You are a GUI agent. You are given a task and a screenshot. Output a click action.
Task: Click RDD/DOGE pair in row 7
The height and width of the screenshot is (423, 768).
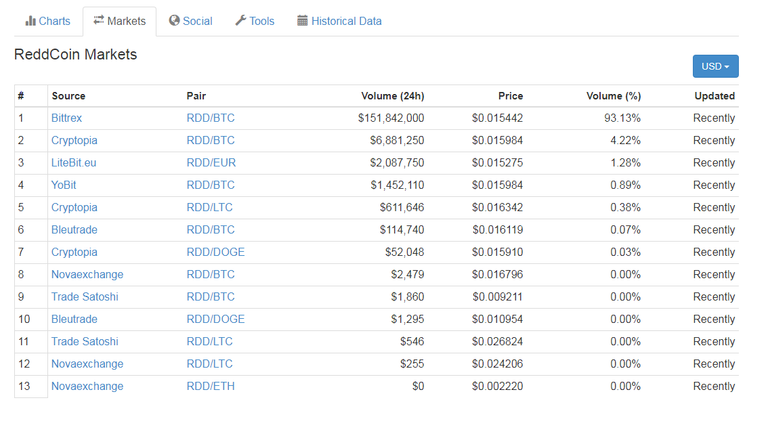[216, 252]
